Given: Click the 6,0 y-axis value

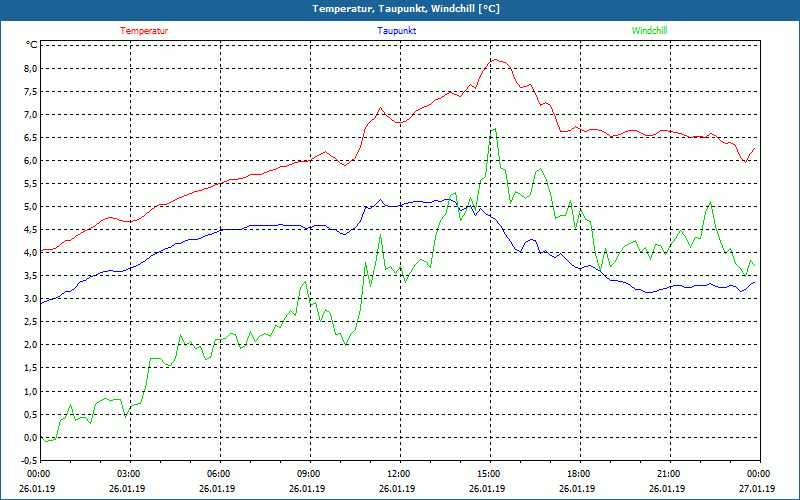Looking at the screenshot, I should click(32, 161).
